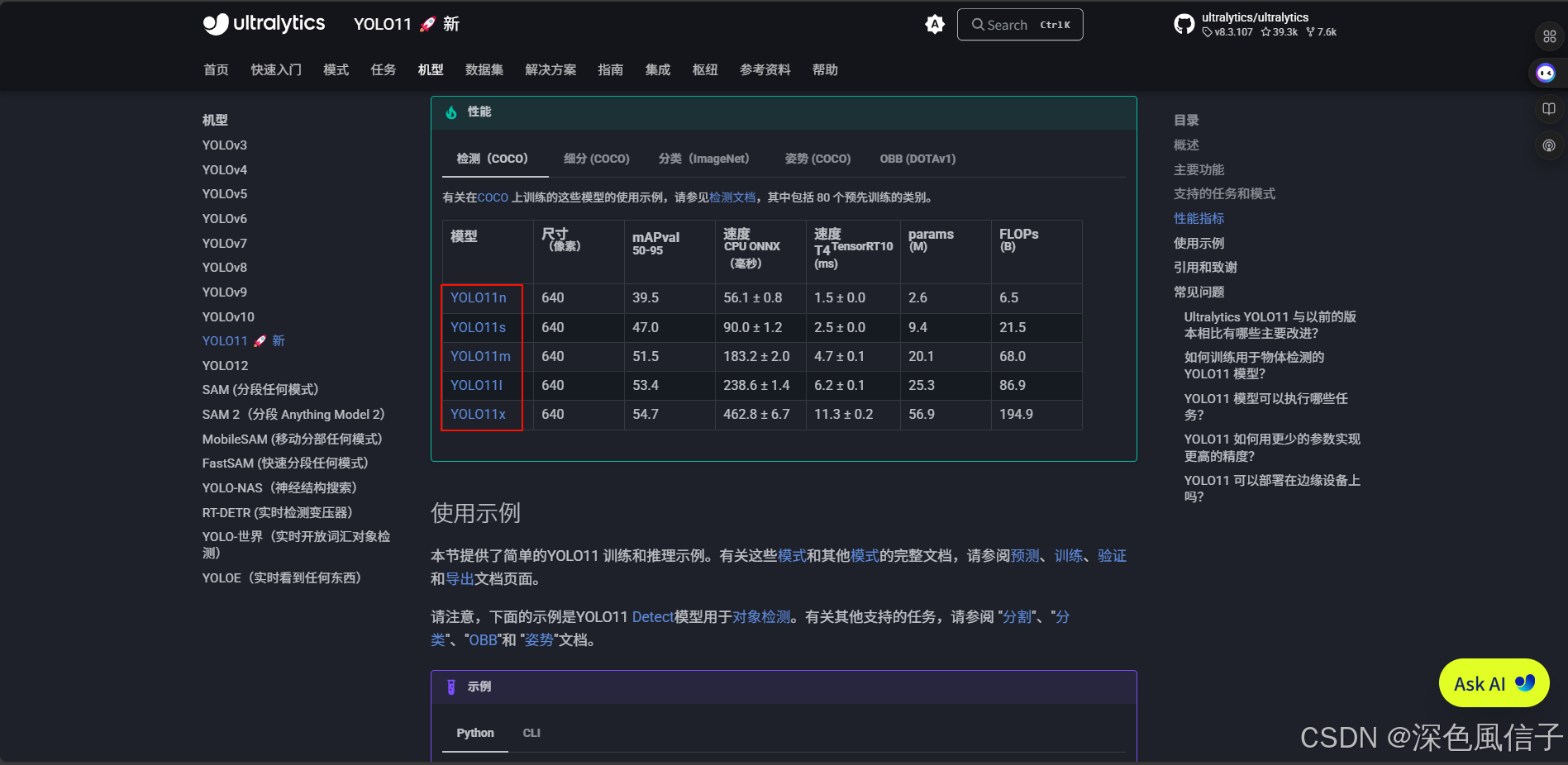Screen dimensions: 1568x765
Task: Open the YOLO11s model link
Action: point(478,328)
